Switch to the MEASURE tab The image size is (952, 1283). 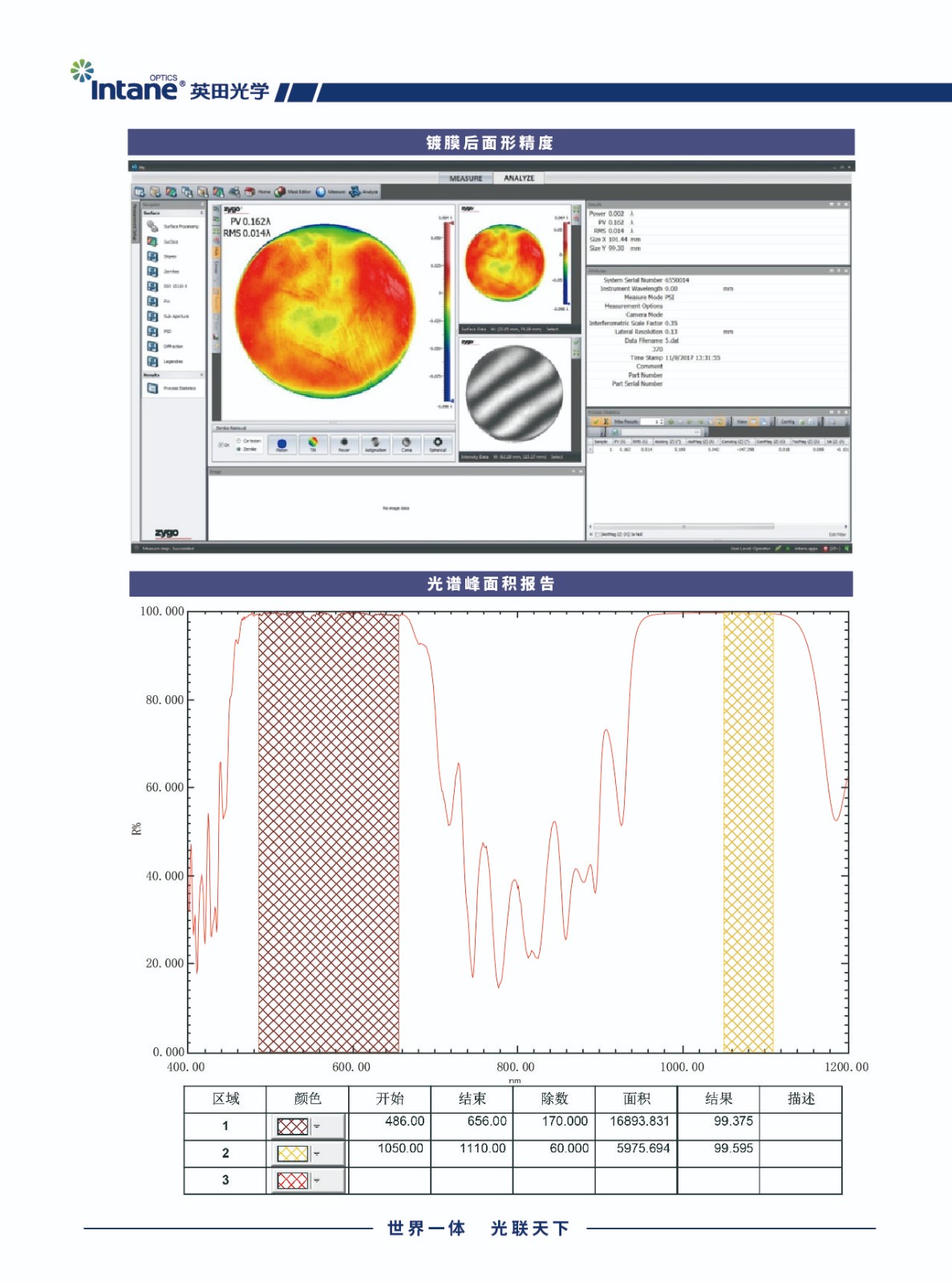466,178
